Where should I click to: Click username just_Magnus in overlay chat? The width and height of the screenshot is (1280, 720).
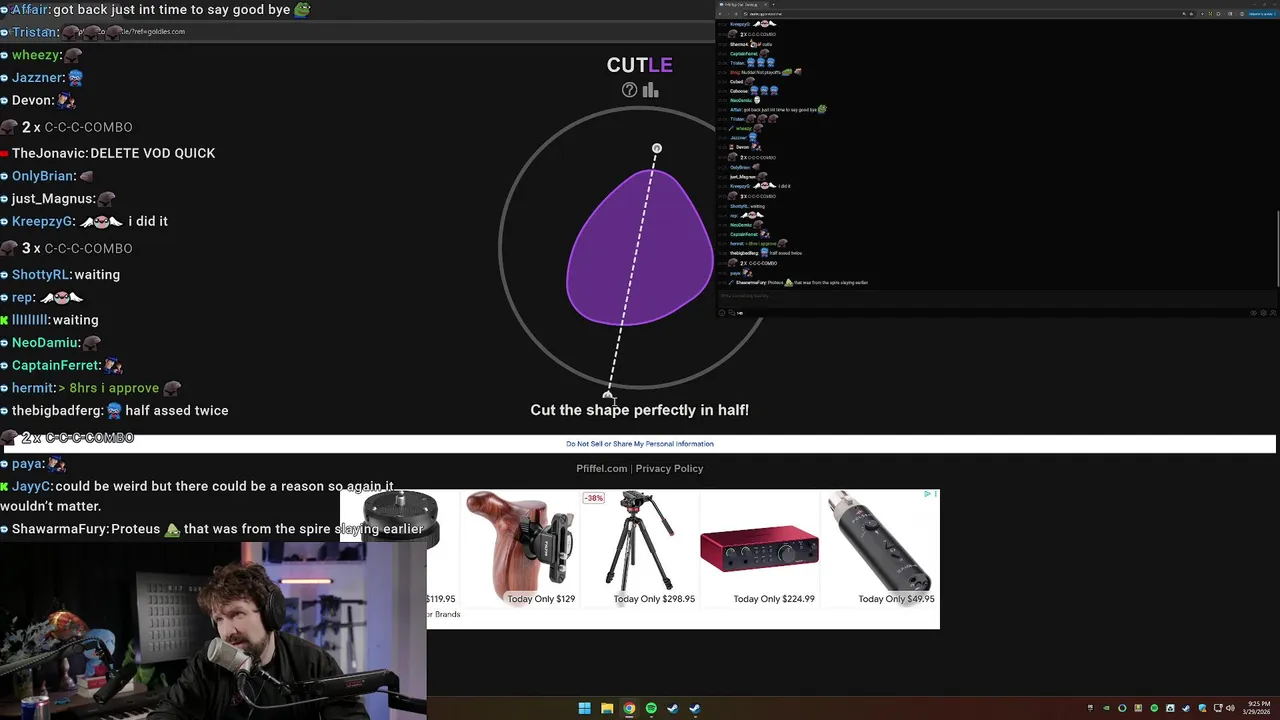(53, 199)
